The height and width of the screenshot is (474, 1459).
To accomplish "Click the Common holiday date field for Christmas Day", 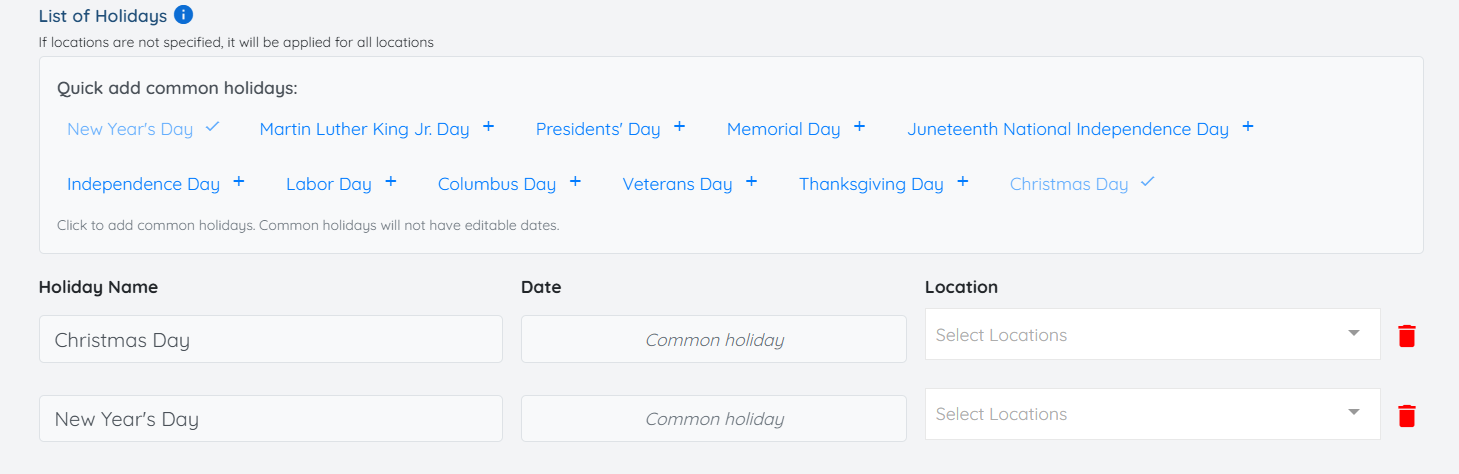I will [713, 340].
